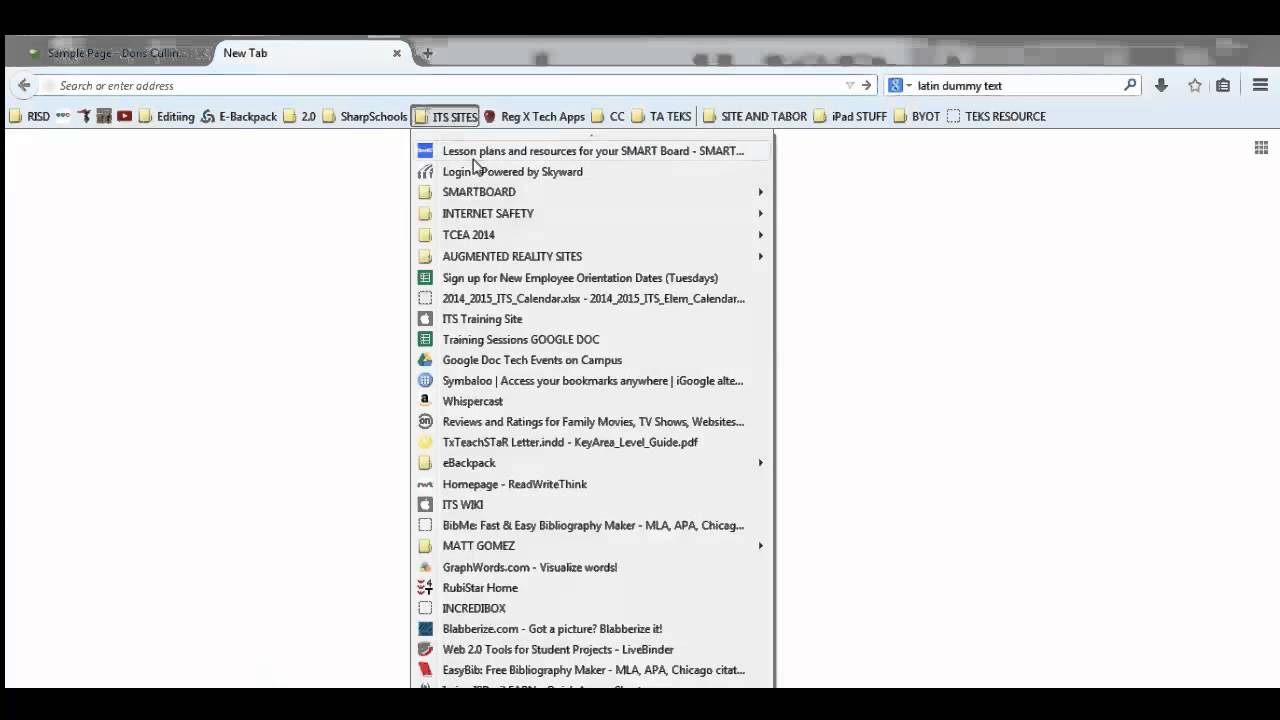Viewport: 1280px width, 720px height.
Task: Click the browser back arrow button
Action: [24, 85]
